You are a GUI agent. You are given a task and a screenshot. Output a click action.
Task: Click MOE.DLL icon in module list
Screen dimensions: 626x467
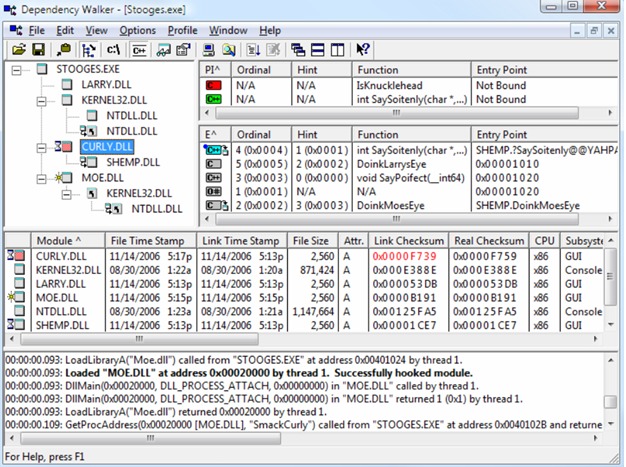[x=16, y=297]
